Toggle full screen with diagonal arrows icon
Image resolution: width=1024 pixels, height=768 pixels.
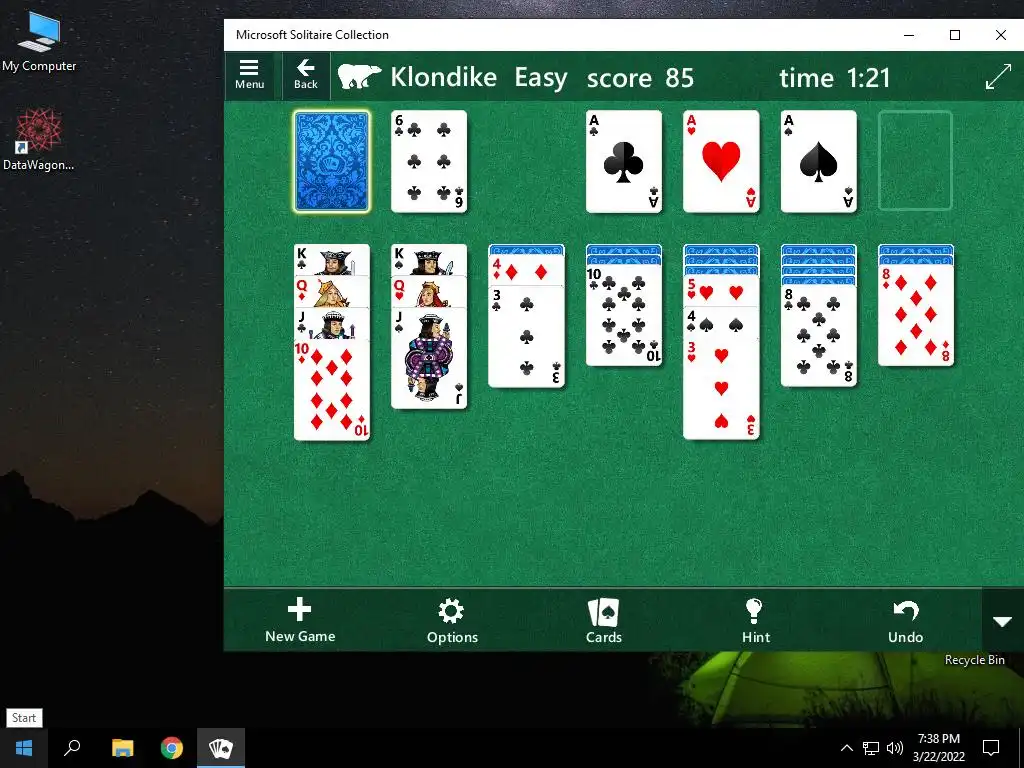point(998,77)
